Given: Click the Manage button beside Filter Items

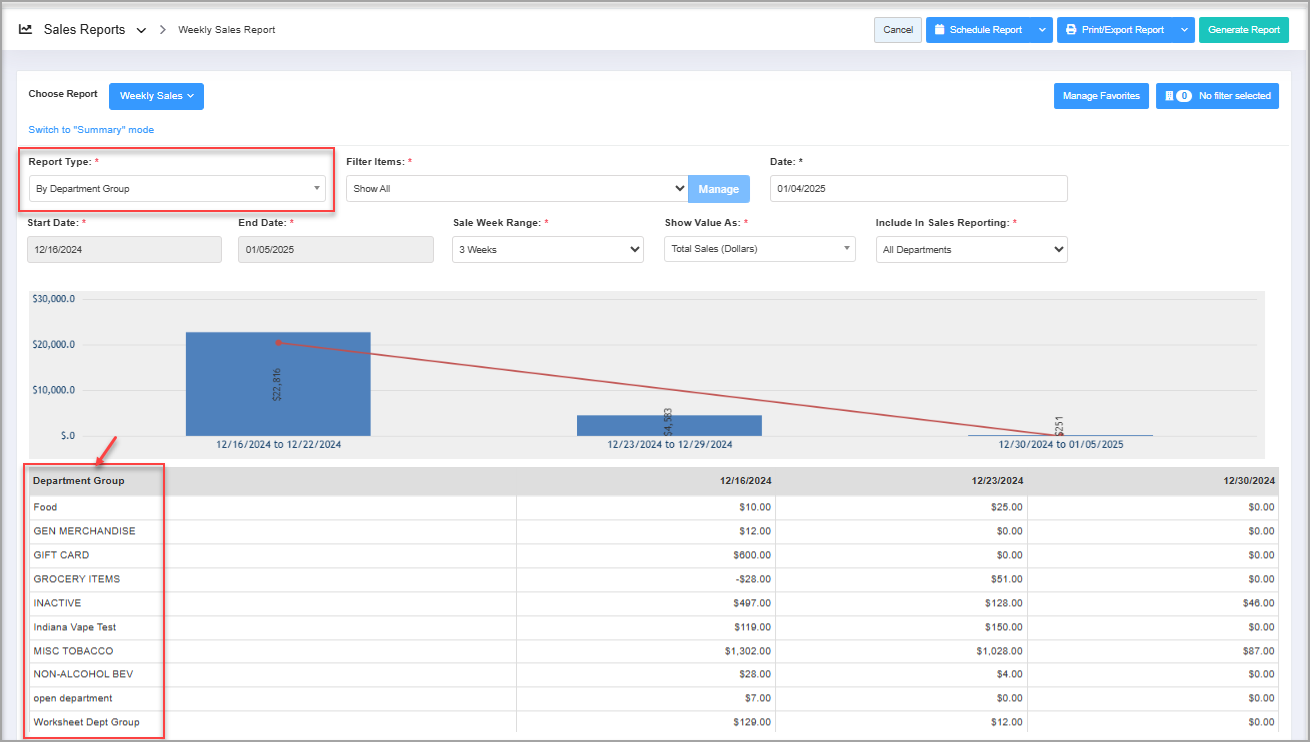Looking at the screenshot, I should point(718,189).
